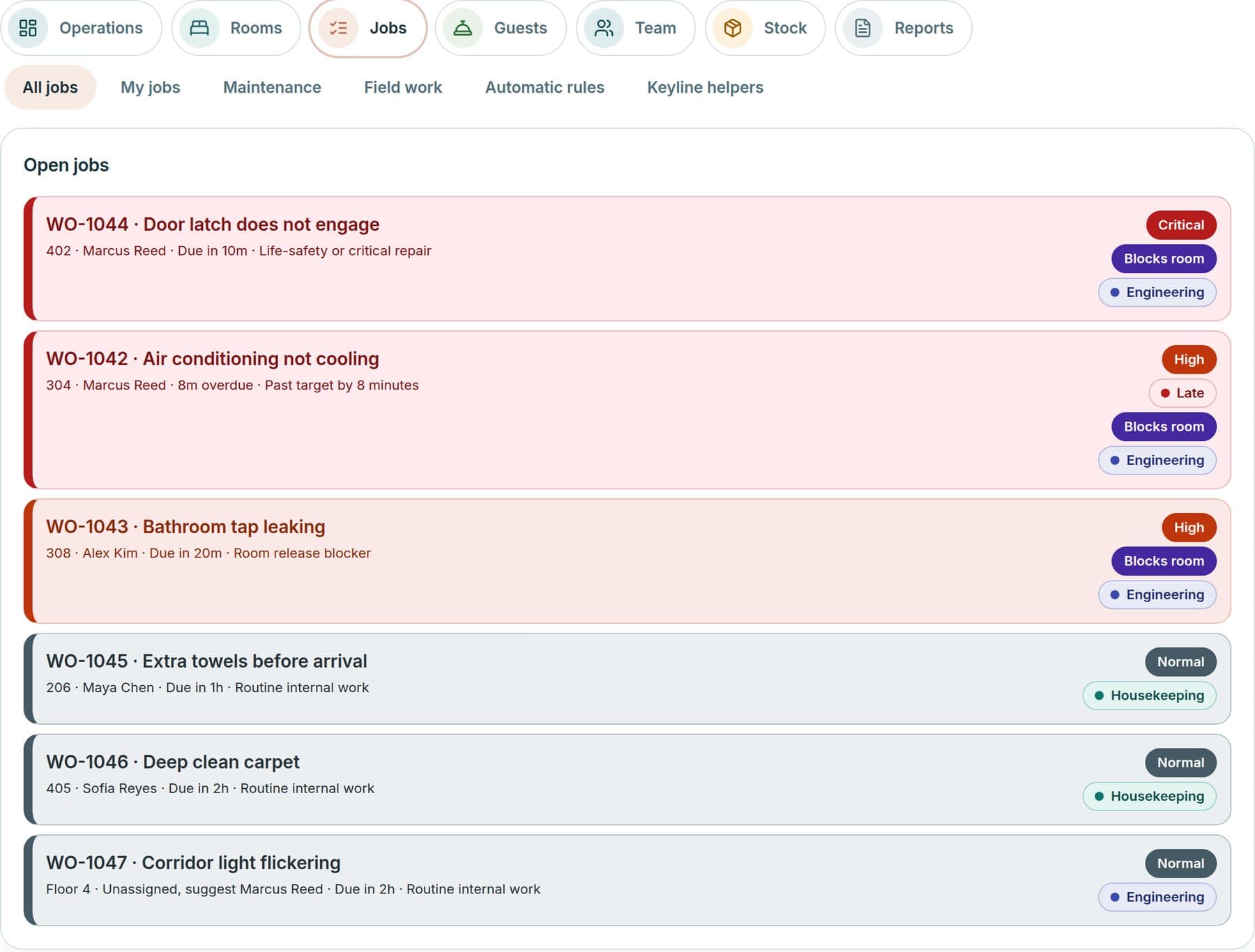Click the Operations grid icon
1255x952 pixels.
point(28,28)
